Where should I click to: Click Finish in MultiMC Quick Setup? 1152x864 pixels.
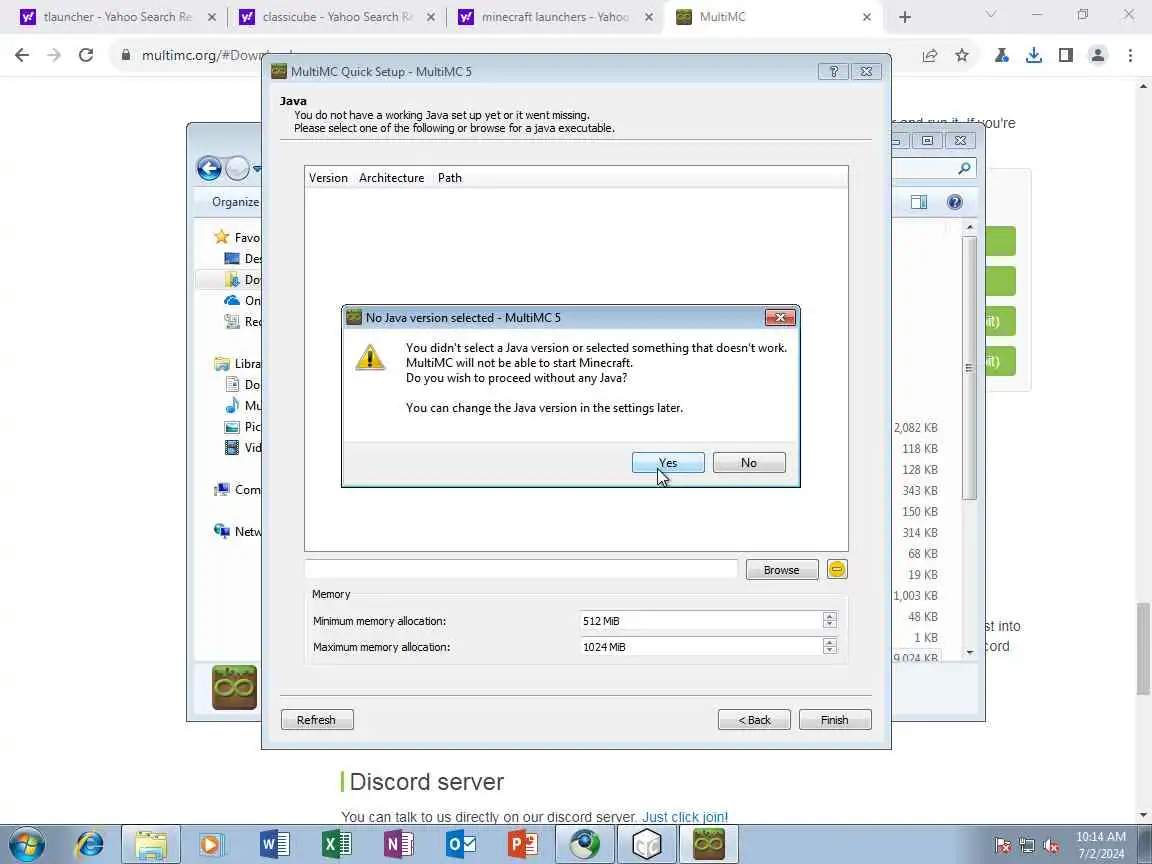(x=835, y=719)
